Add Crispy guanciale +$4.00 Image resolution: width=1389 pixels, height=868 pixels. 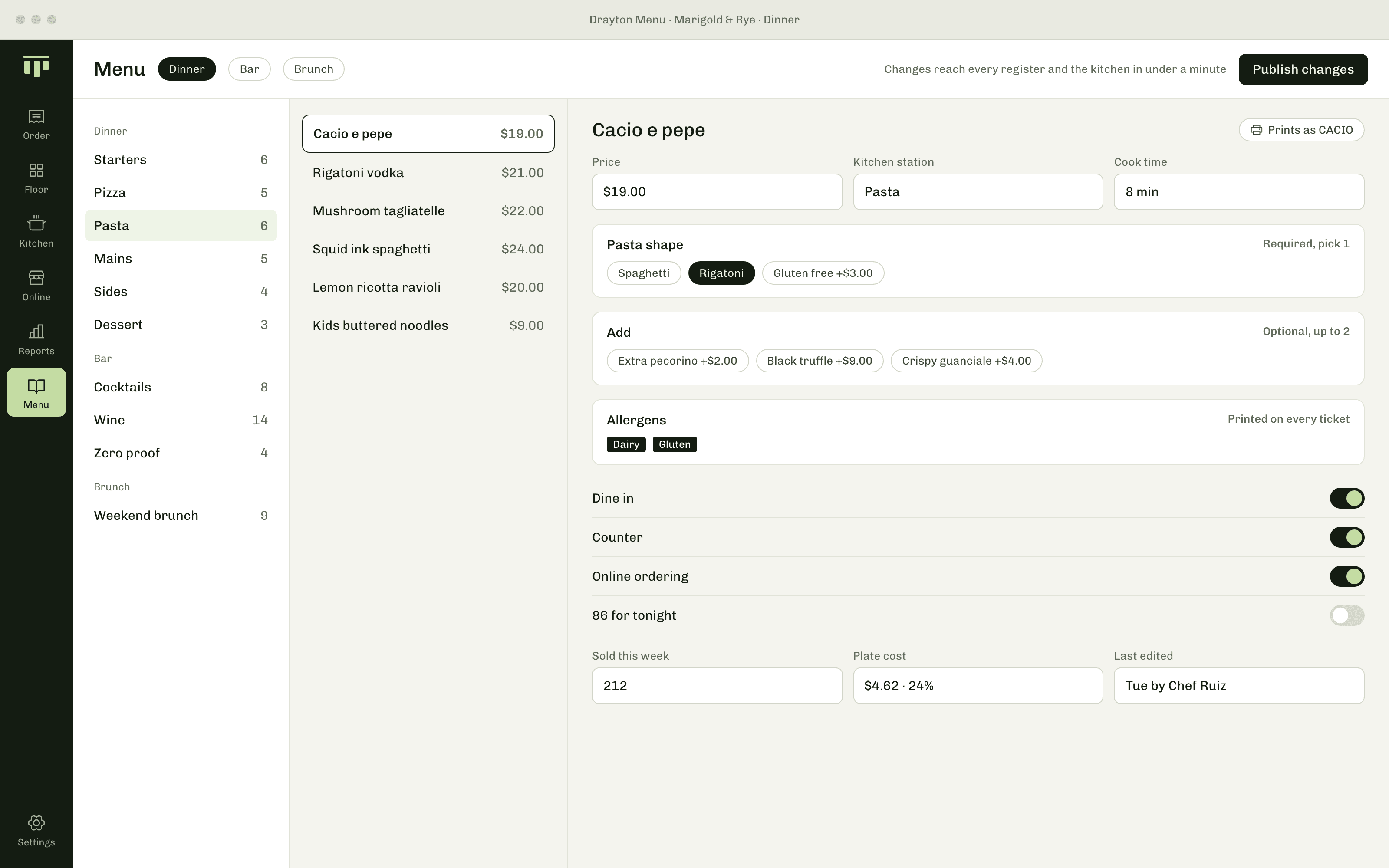tap(966, 361)
